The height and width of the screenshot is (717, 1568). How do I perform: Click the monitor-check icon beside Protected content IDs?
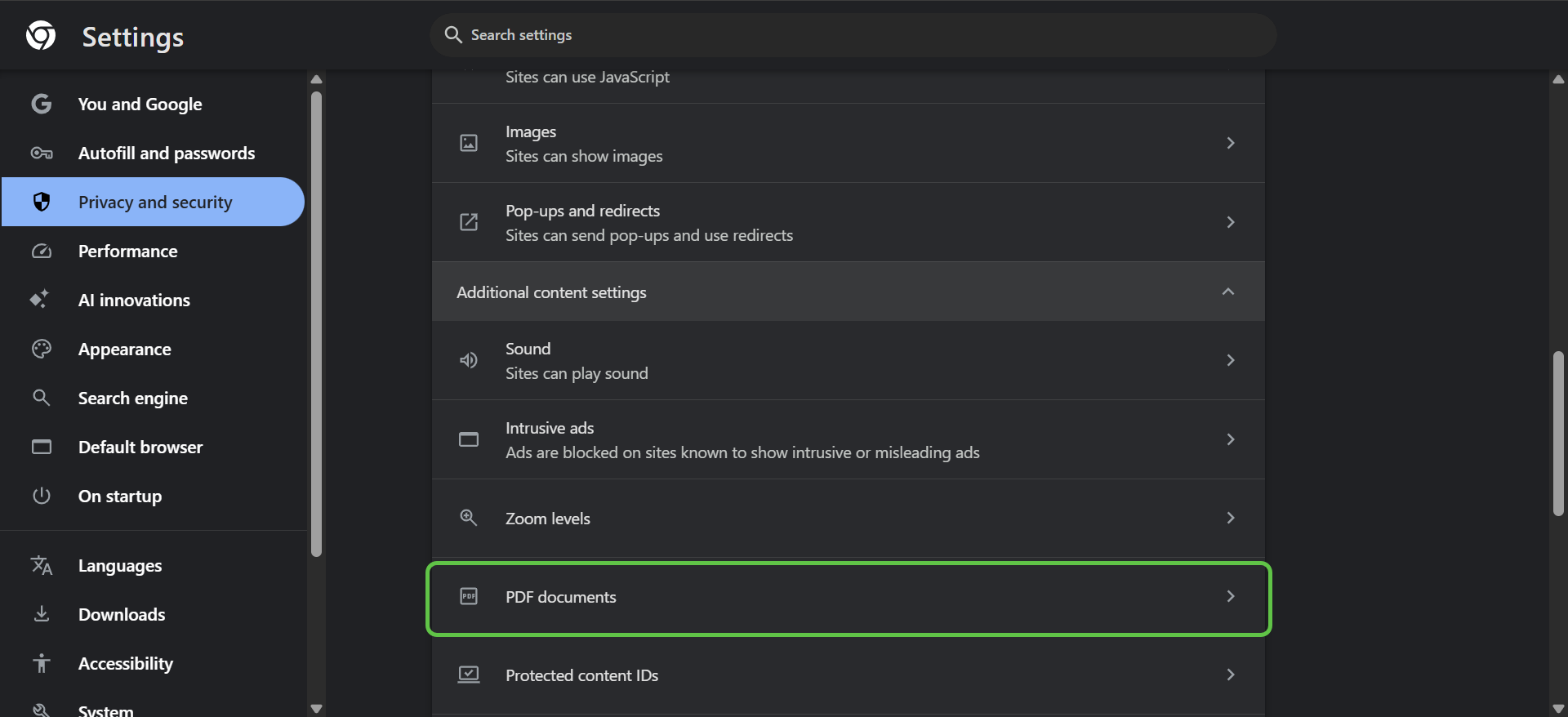click(x=469, y=675)
